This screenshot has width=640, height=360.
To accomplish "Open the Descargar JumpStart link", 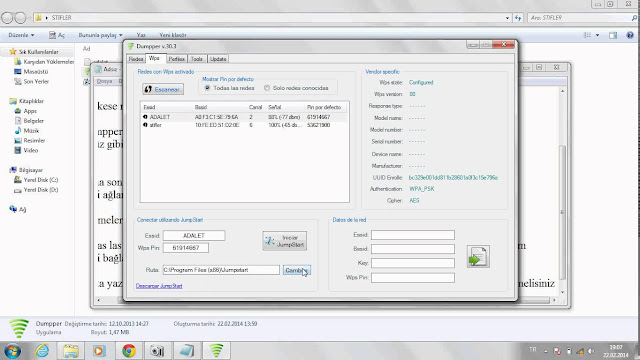I will click(159, 286).
